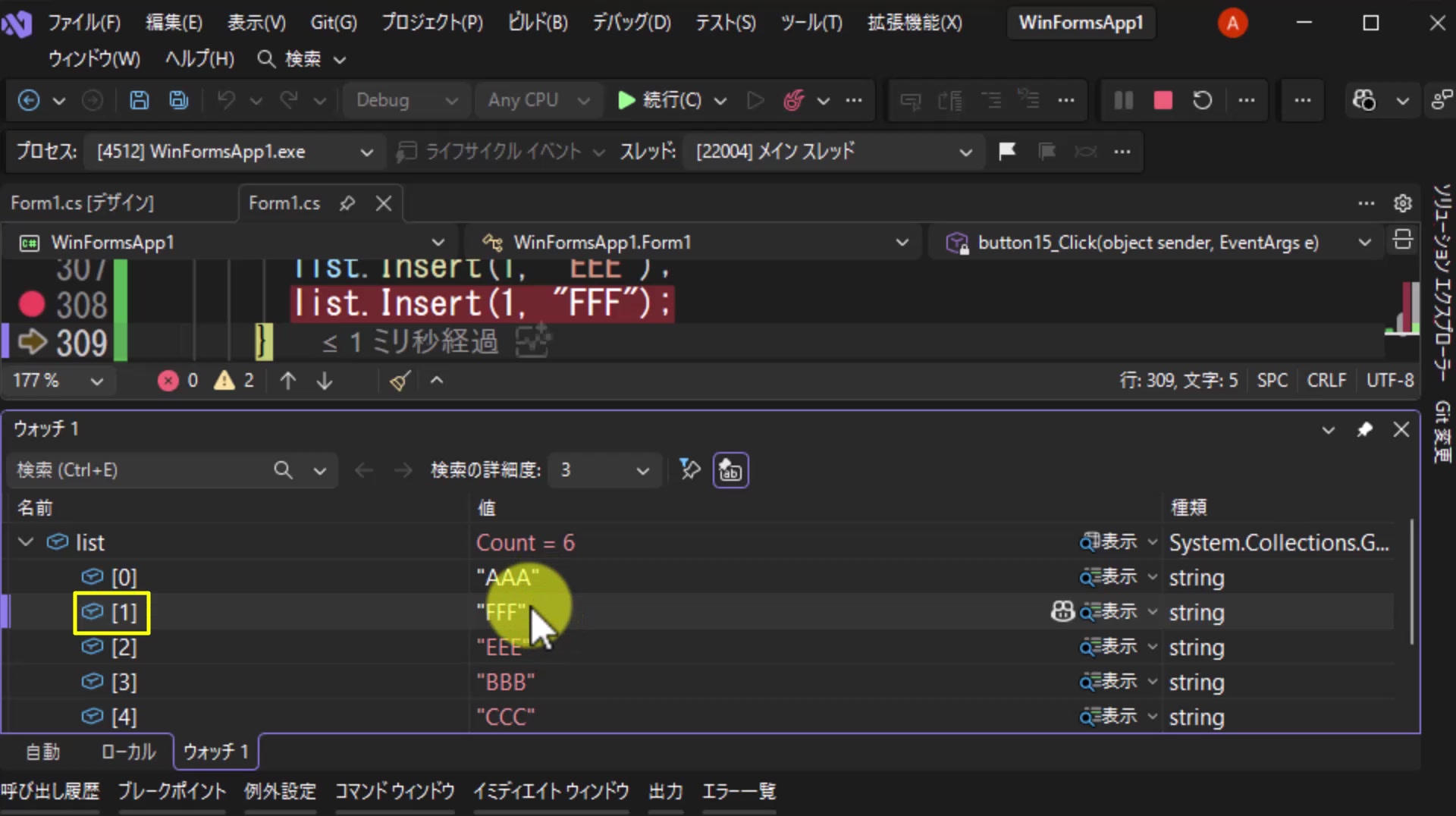The image size is (1456, 816).
Task: Open the GitHub Copilot icon in toolbar
Action: click(x=1364, y=100)
